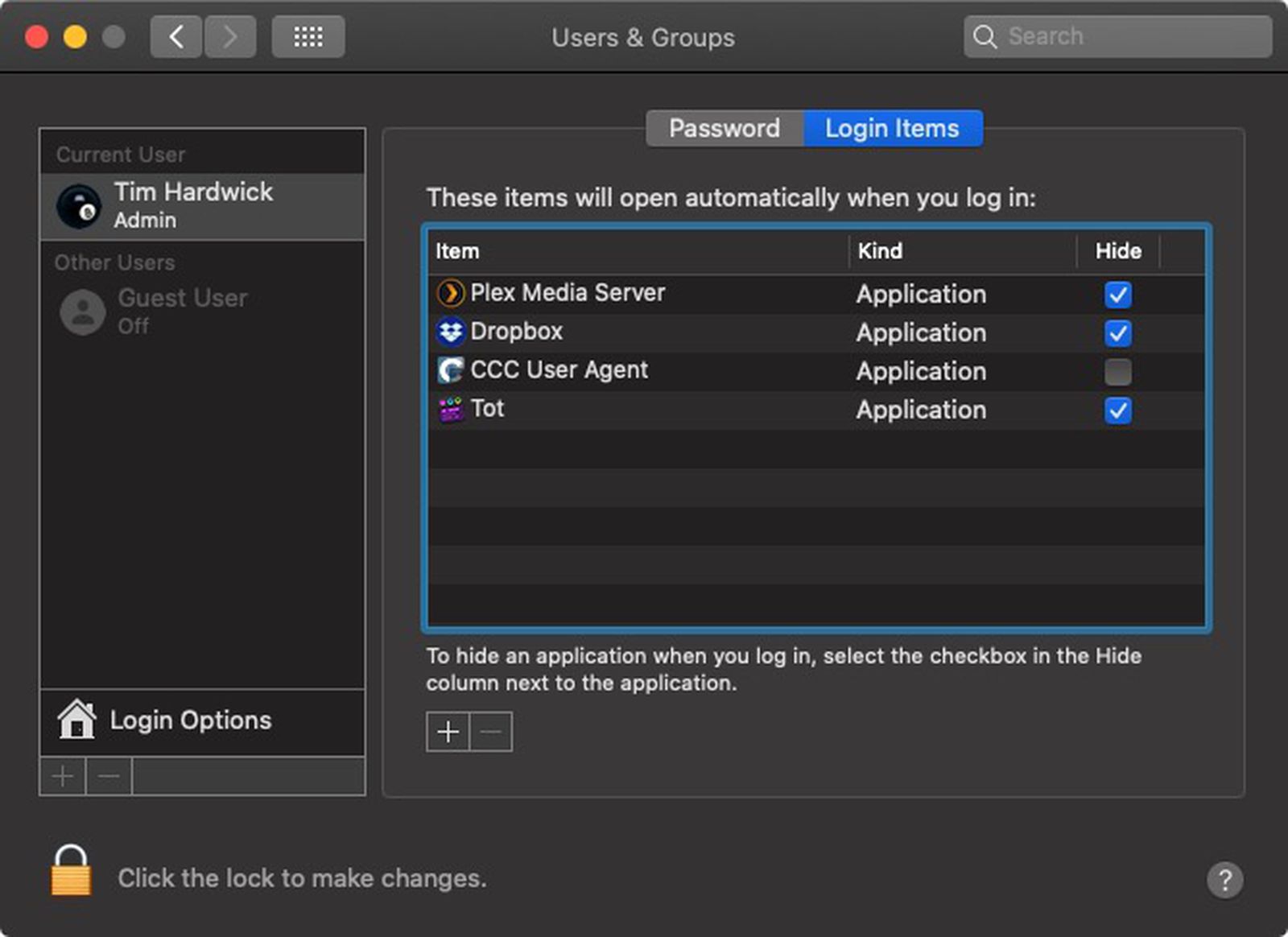The image size is (1288, 937).
Task: Click inside the Search field
Action: click(x=1119, y=36)
